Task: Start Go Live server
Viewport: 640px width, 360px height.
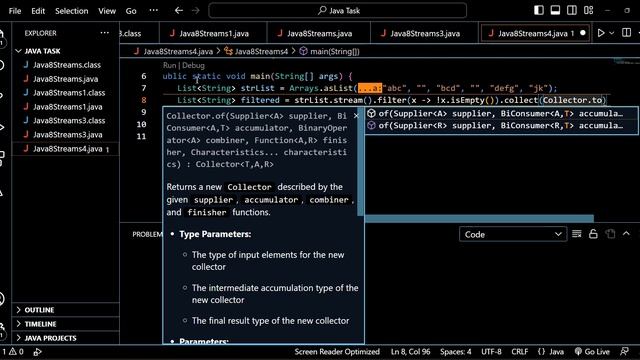Action: tap(592, 351)
